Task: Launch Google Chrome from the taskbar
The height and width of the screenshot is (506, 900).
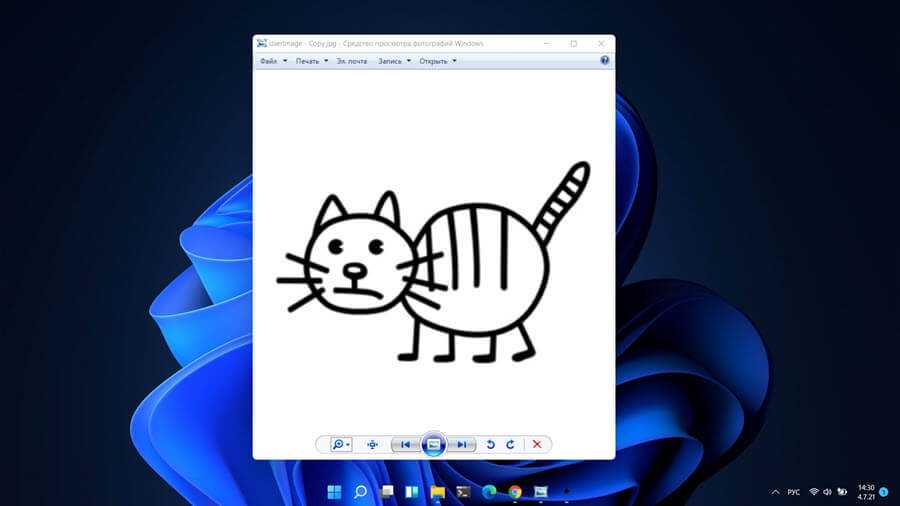Action: [x=515, y=492]
